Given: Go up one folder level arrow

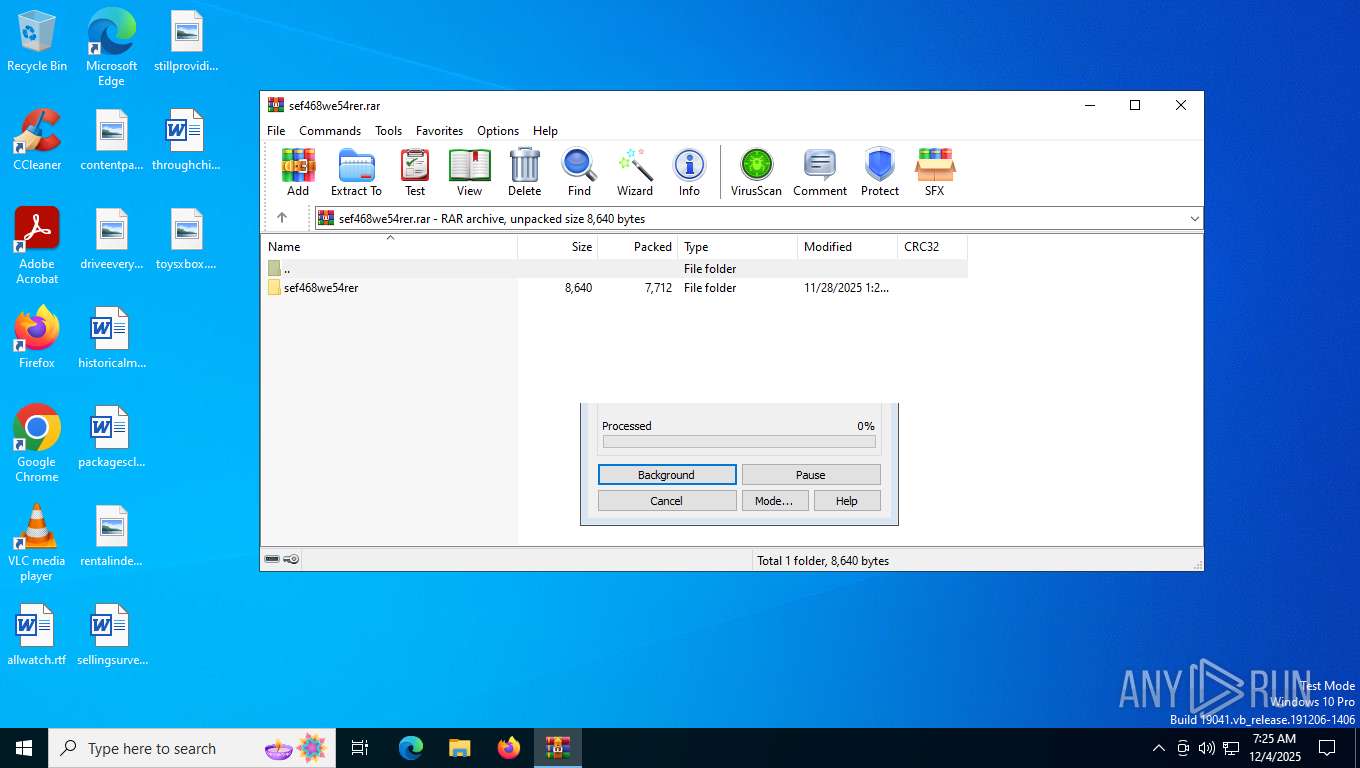Looking at the screenshot, I should [x=282, y=218].
